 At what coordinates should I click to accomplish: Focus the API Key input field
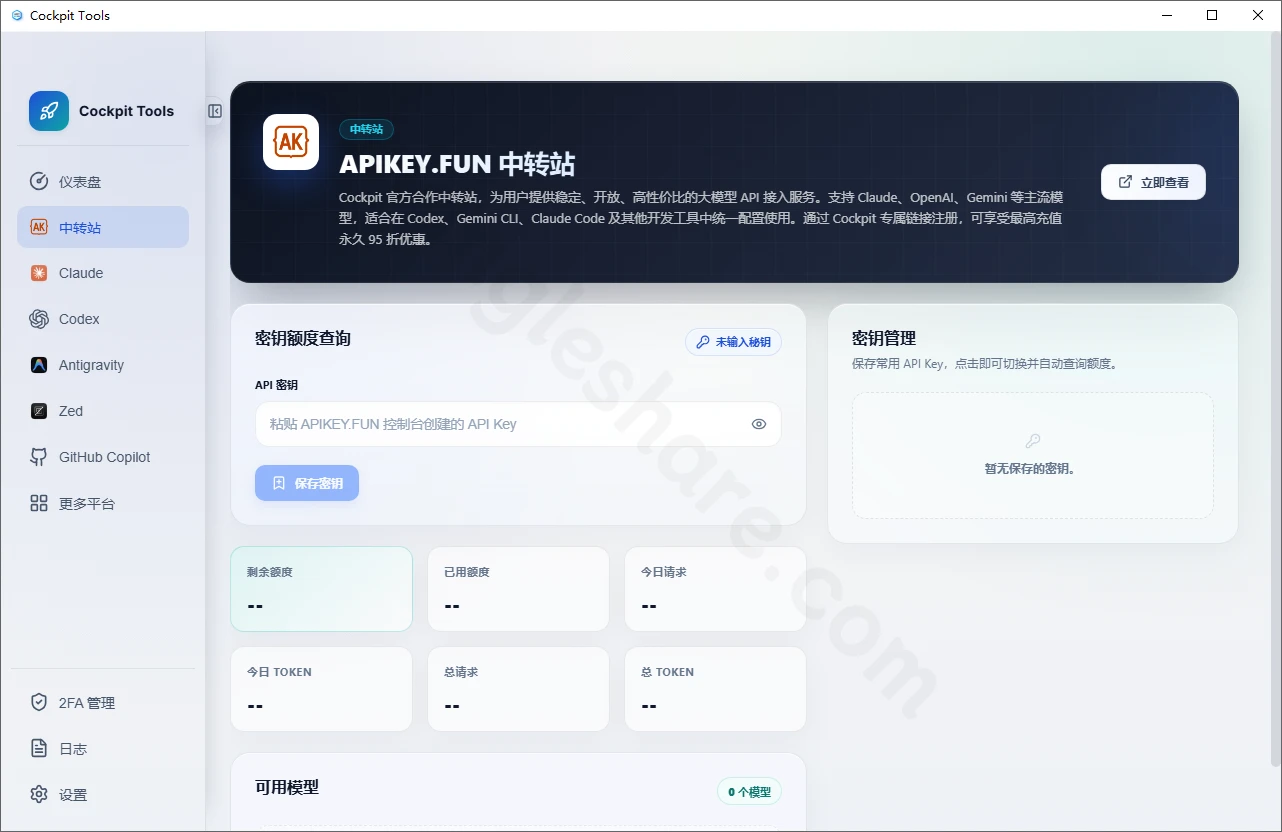pyautogui.click(x=518, y=424)
